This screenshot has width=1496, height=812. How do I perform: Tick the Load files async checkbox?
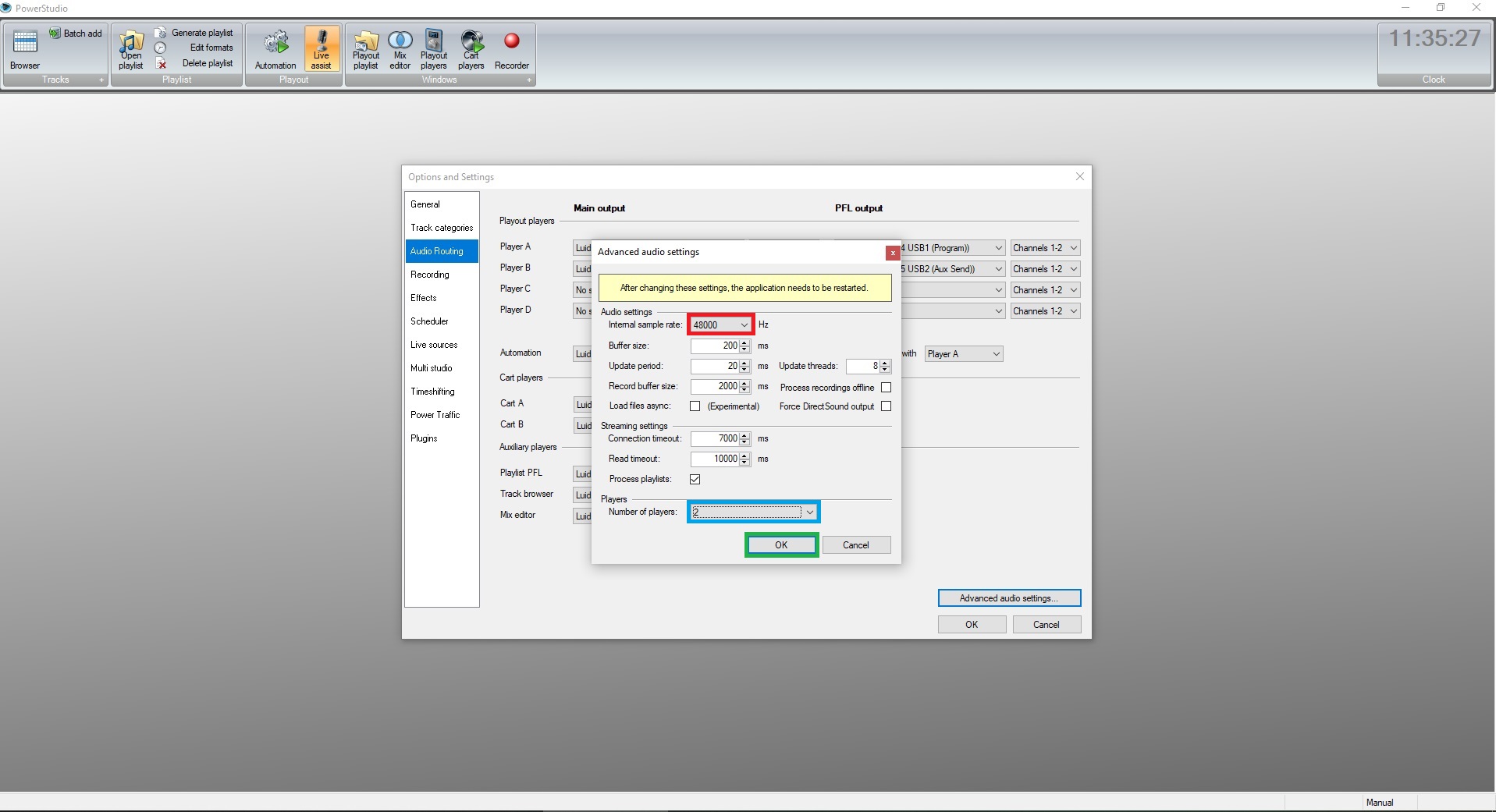tap(695, 406)
